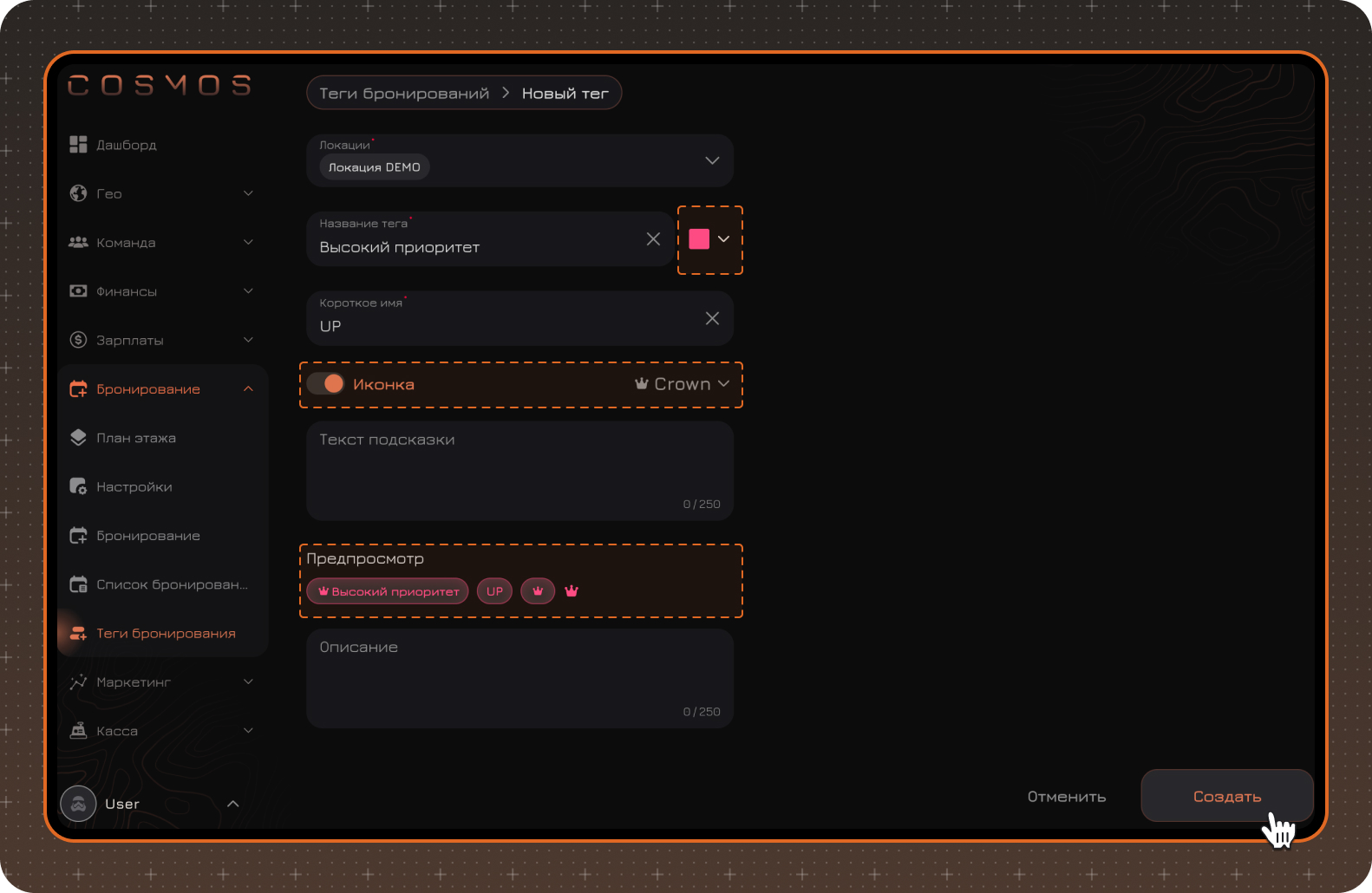Open Список бронирований submenu item
Viewport: 1372px width, 893px height.
tap(172, 584)
